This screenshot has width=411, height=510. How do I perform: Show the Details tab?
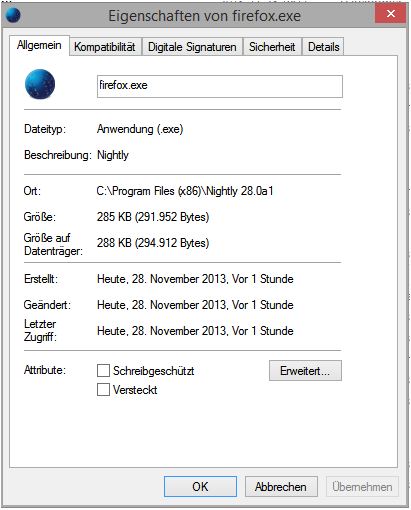323,47
